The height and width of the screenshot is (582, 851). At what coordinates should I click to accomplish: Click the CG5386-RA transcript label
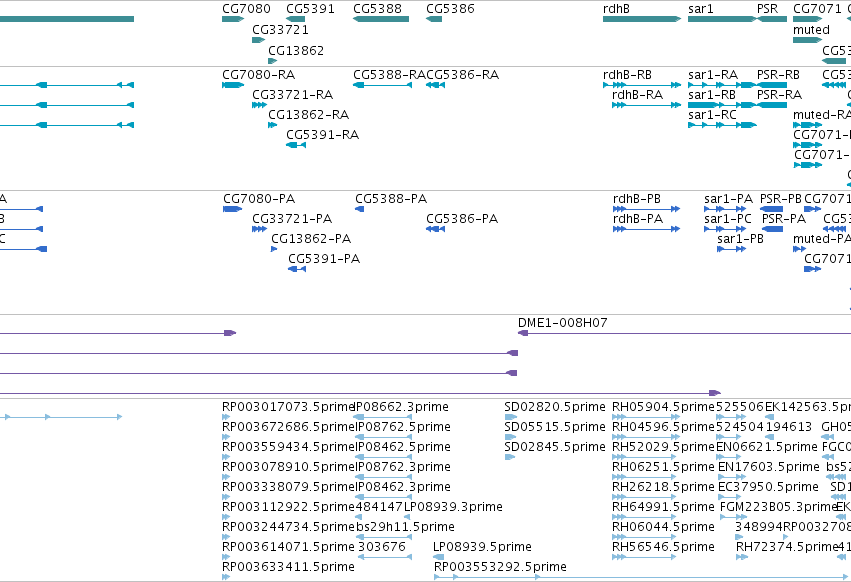[x=462, y=74]
